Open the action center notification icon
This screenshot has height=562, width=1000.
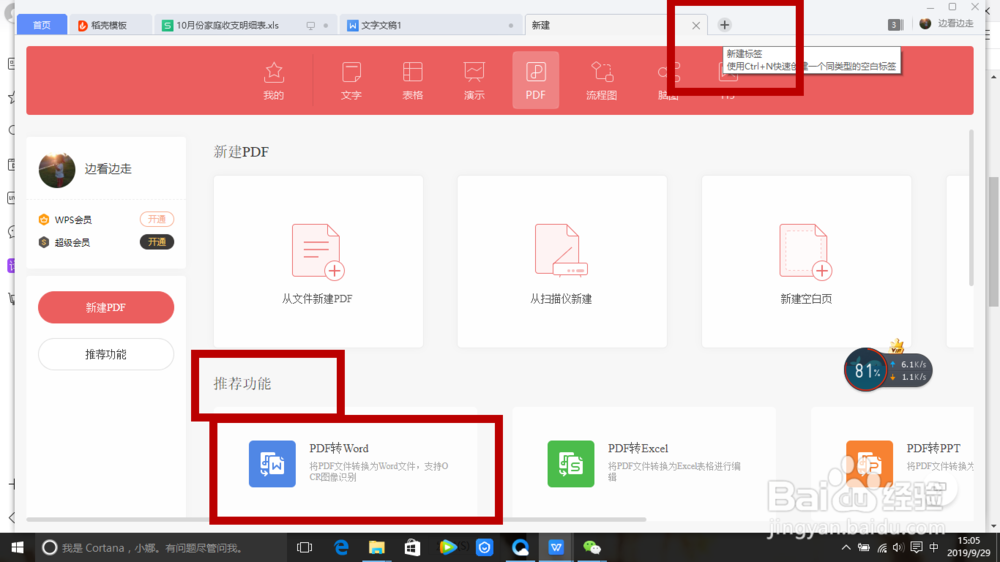pos(916,548)
